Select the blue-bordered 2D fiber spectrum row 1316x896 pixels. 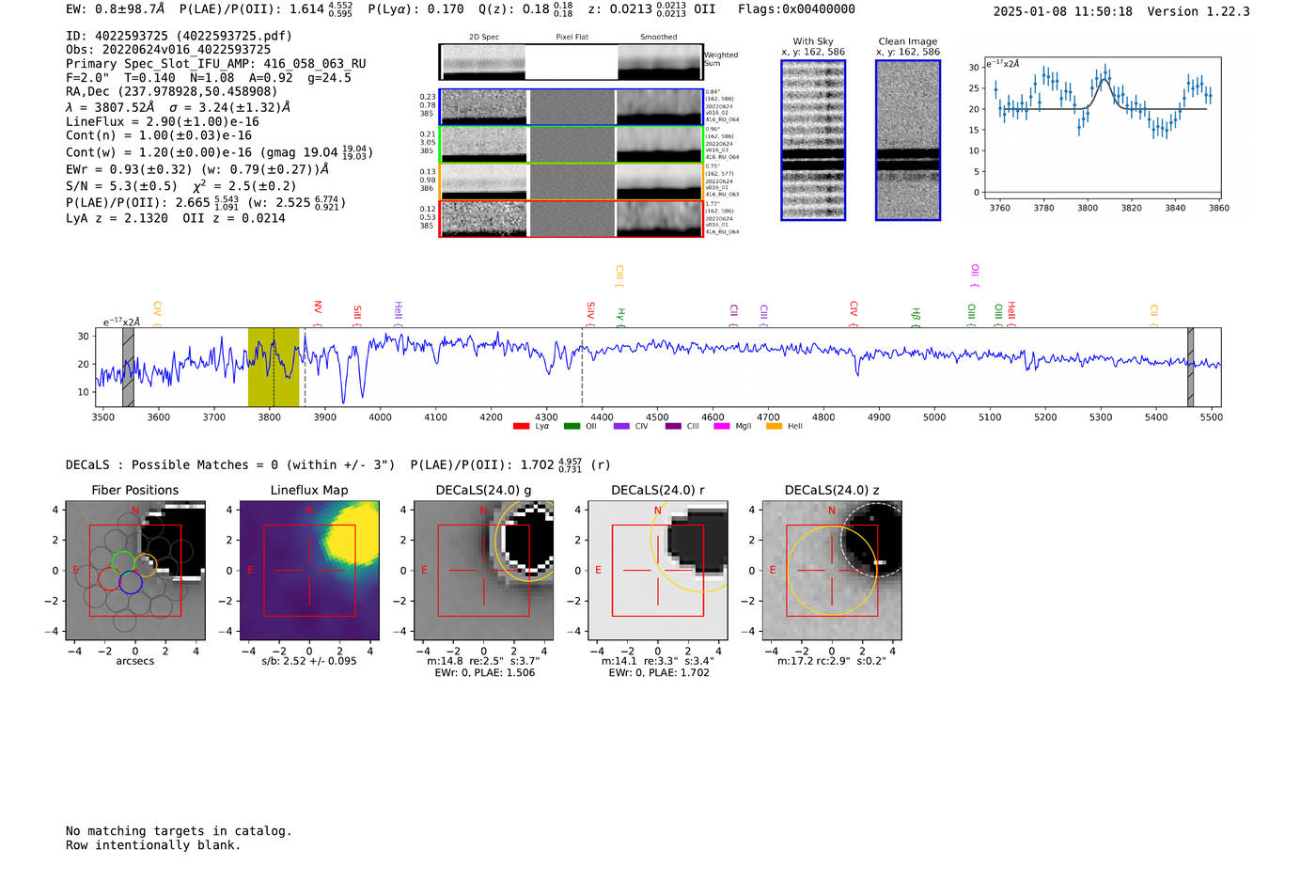(571, 107)
